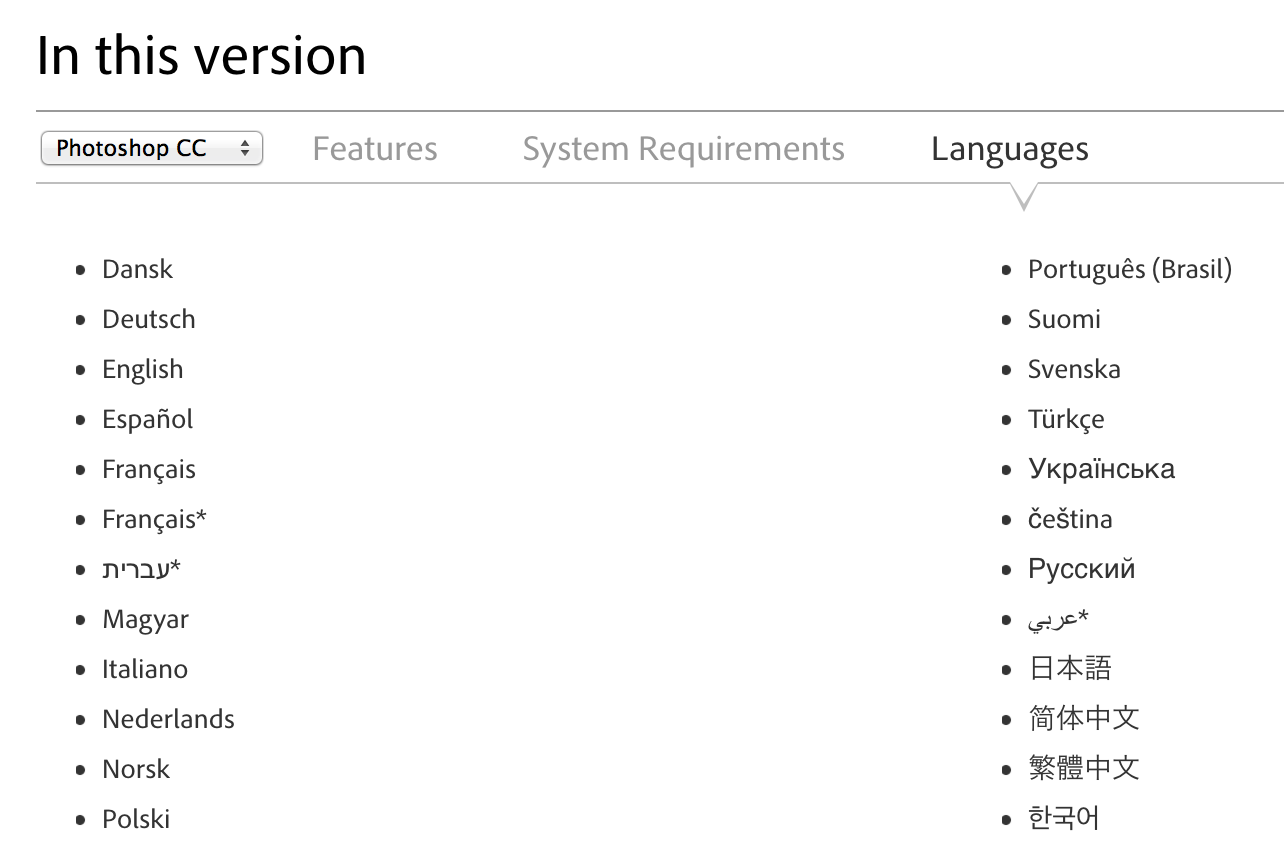Open the Photoshop CC version dropdown
Viewport: 1284px width, 860px height.
[x=152, y=149]
